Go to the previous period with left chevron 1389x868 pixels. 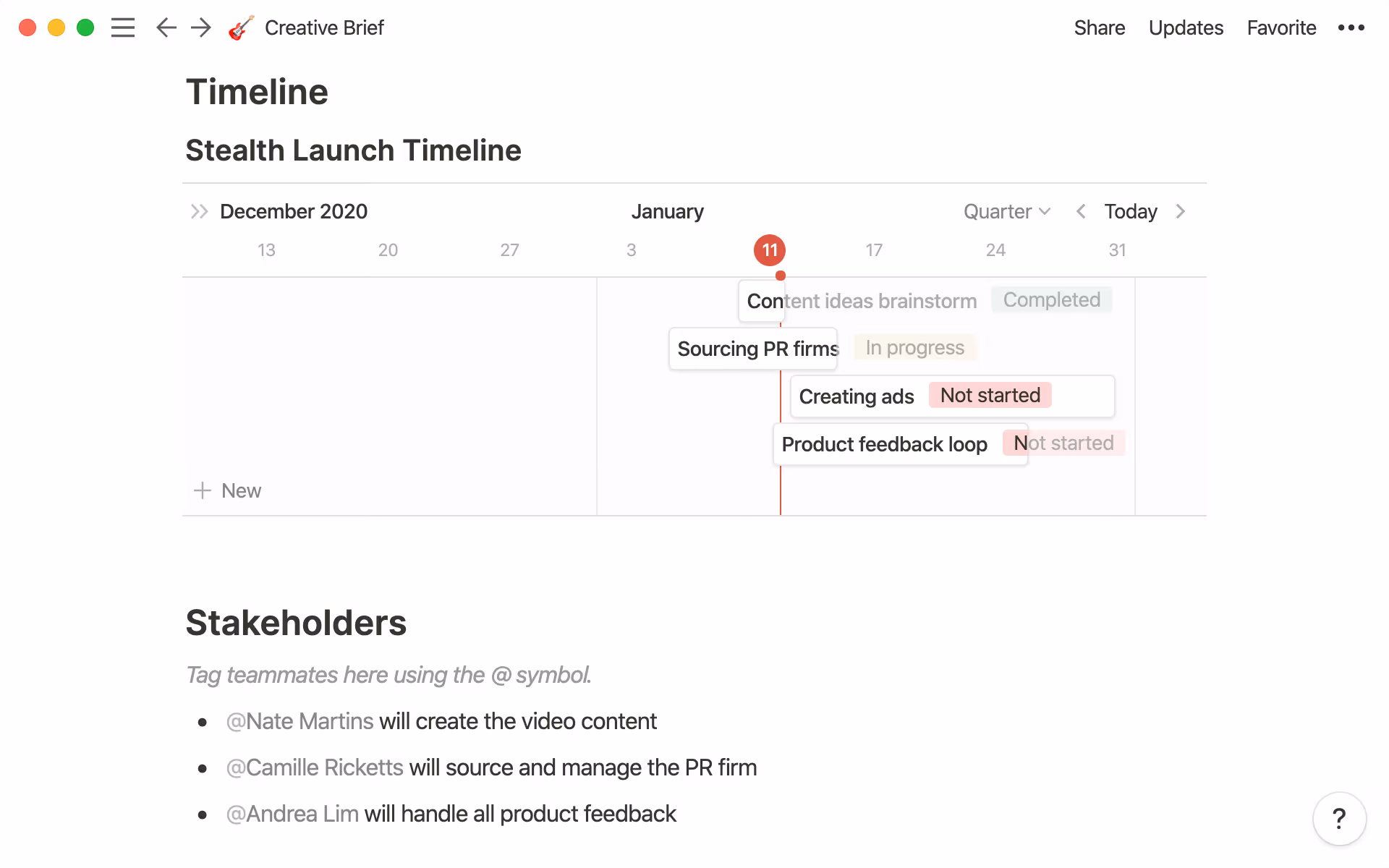click(1080, 211)
